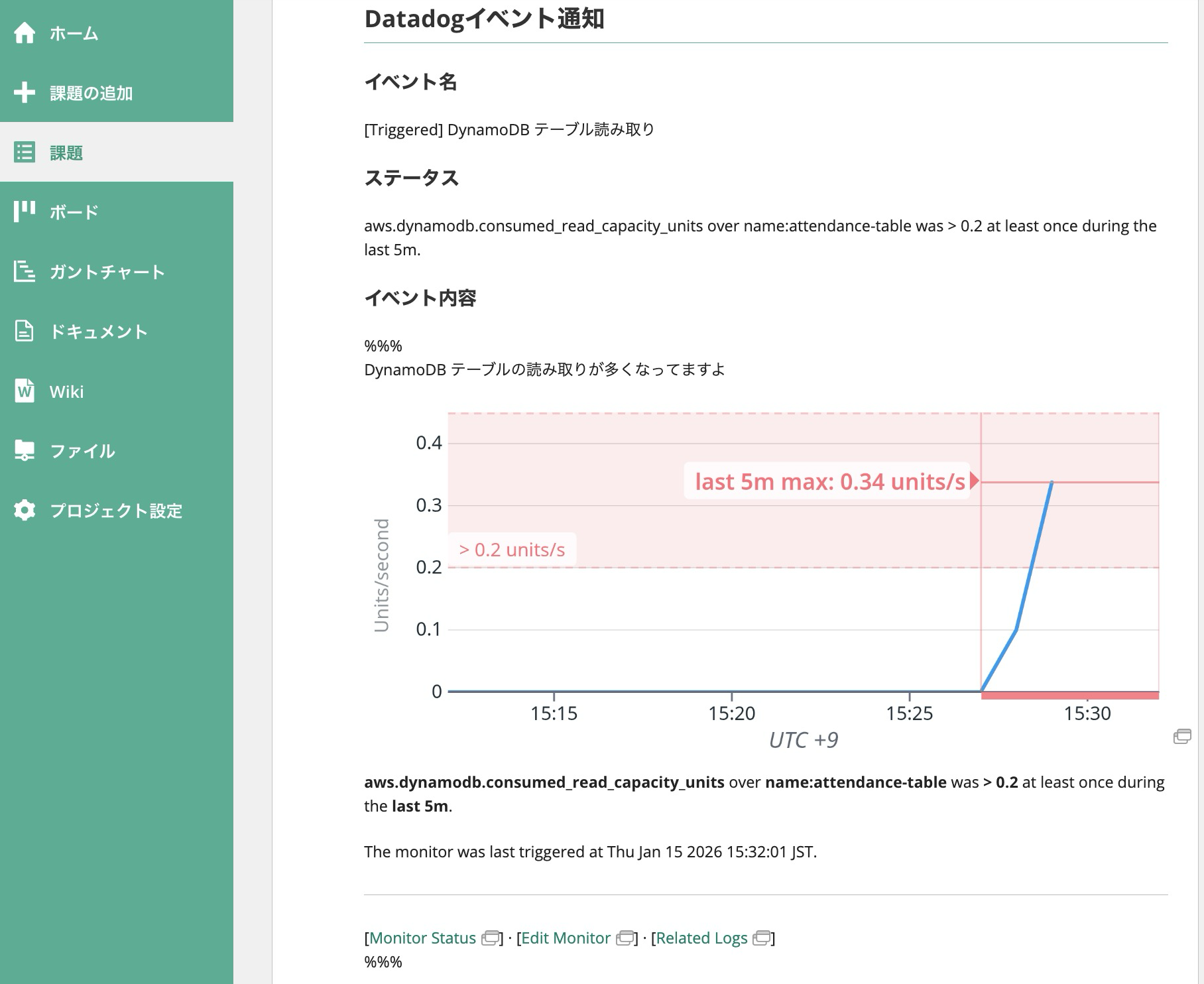Click the 課題の追加 plus icon
This screenshot has height=984, width=1204.
click(x=25, y=93)
